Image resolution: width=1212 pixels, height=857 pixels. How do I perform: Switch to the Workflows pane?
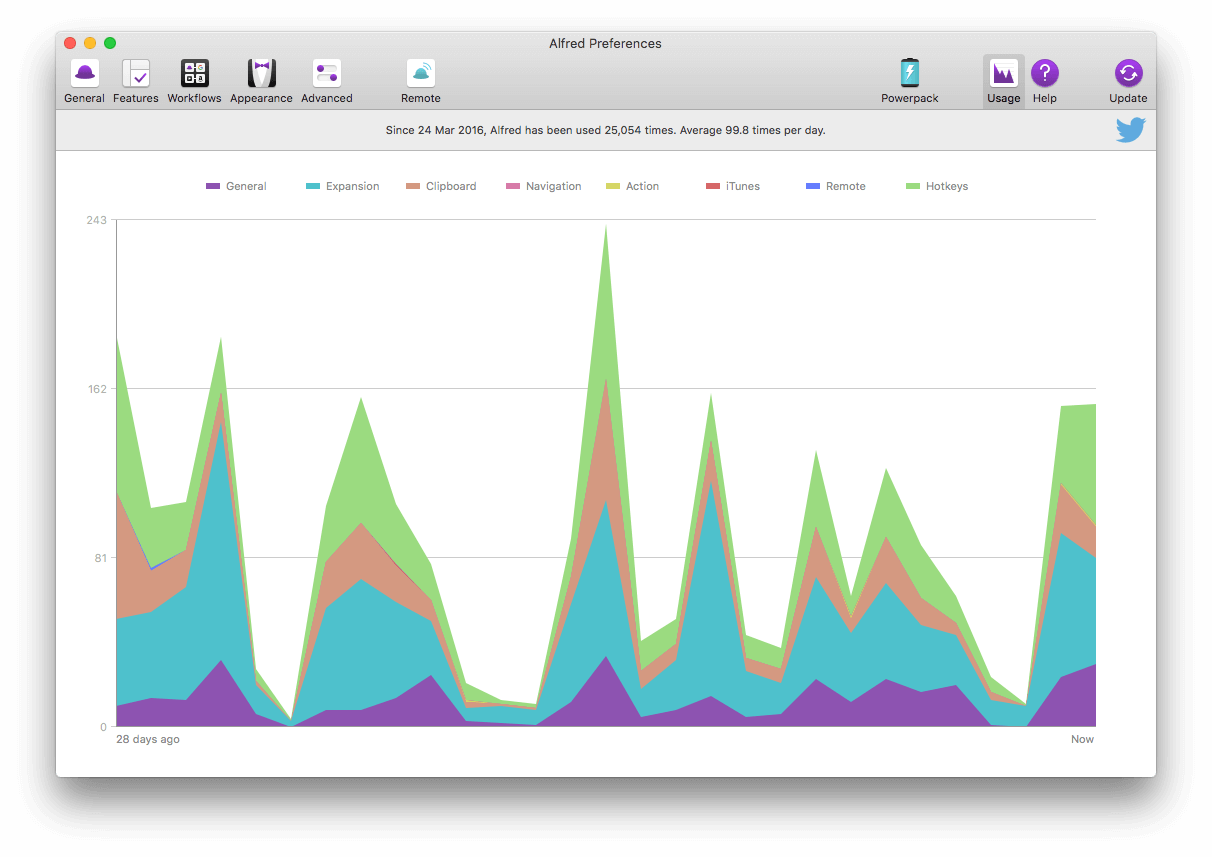click(x=194, y=75)
